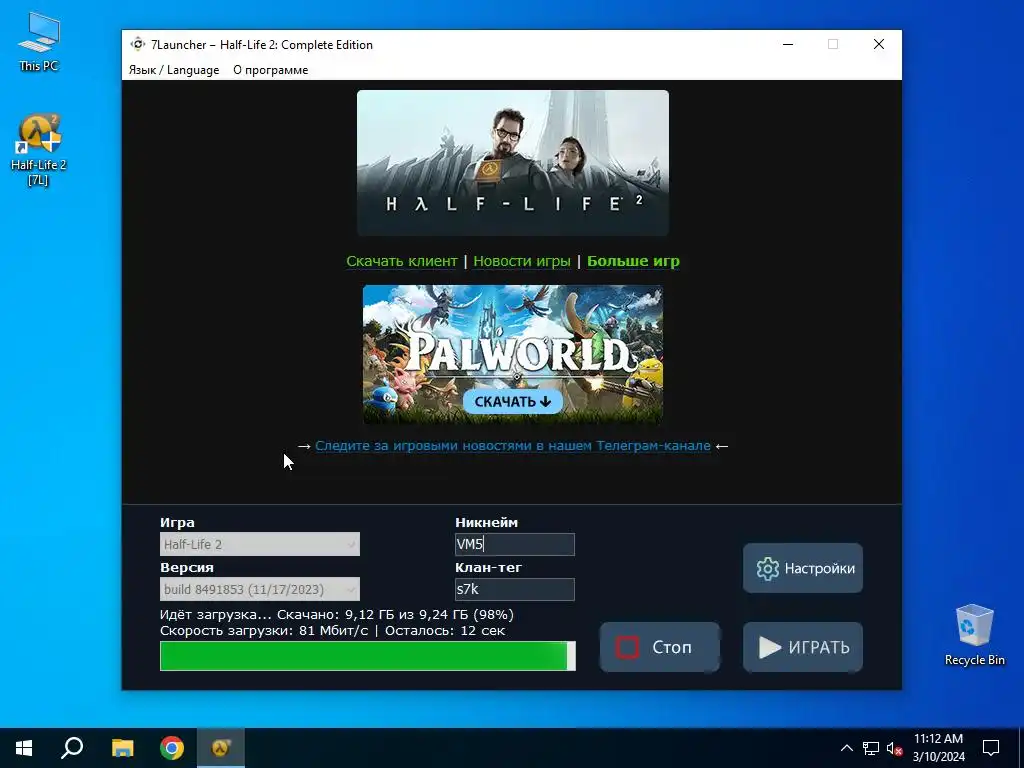Viewport: 1024px width, 768px height.
Task: Click the 7Launcher title bar icon
Action: pos(137,44)
